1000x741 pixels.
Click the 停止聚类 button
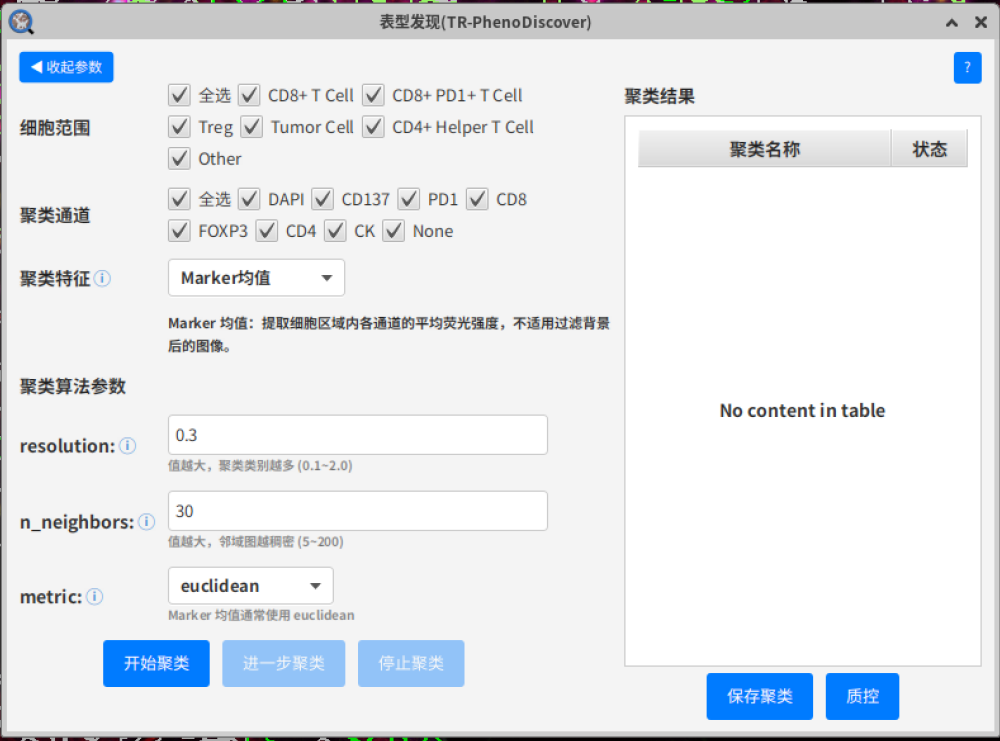(x=411, y=663)
